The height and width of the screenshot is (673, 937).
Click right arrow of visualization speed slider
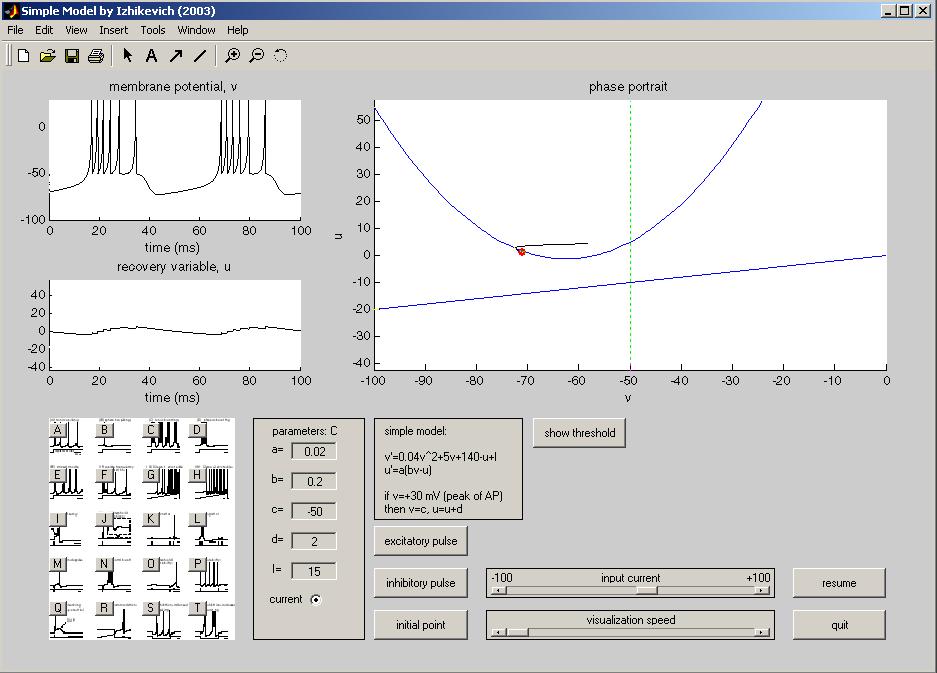764,632
